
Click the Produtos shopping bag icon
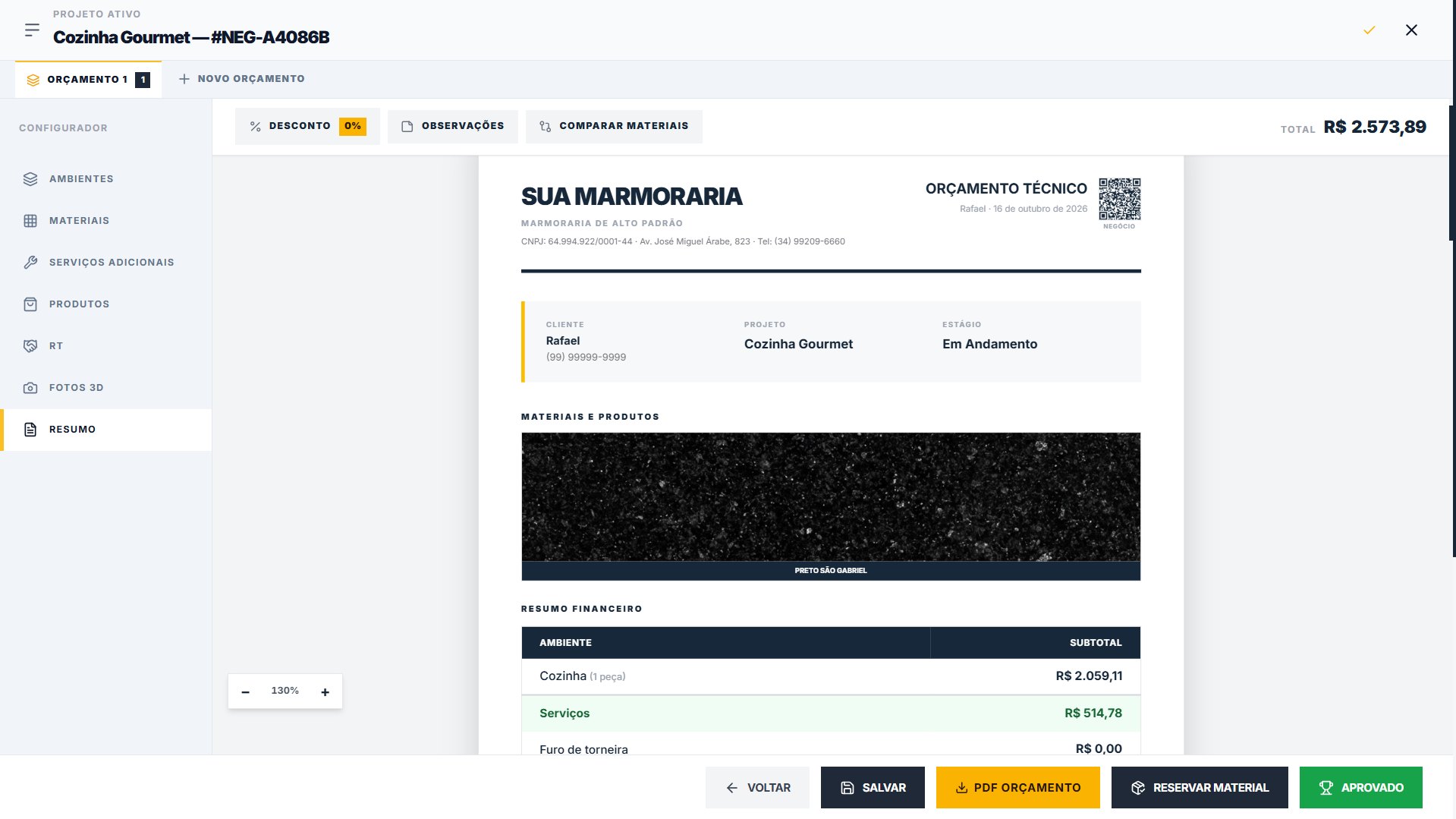(30, 304)
